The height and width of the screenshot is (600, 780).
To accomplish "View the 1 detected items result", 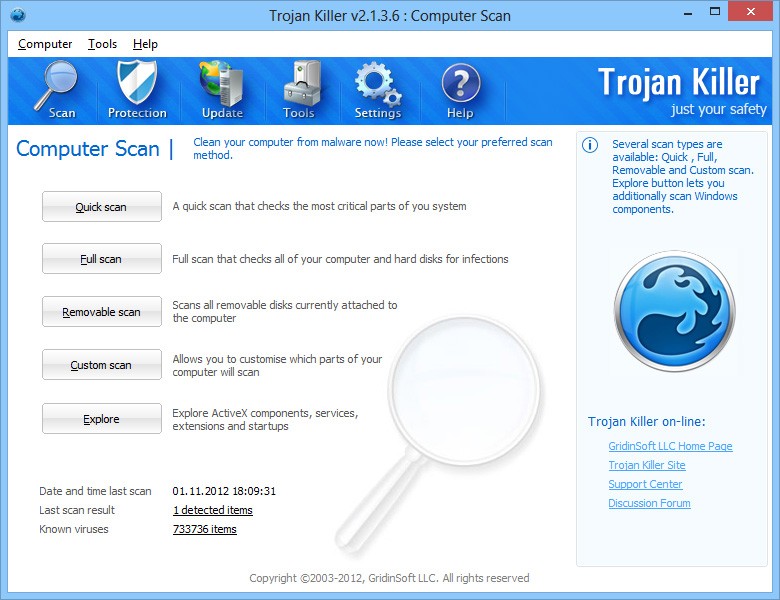I will click(x=212, y=510).
